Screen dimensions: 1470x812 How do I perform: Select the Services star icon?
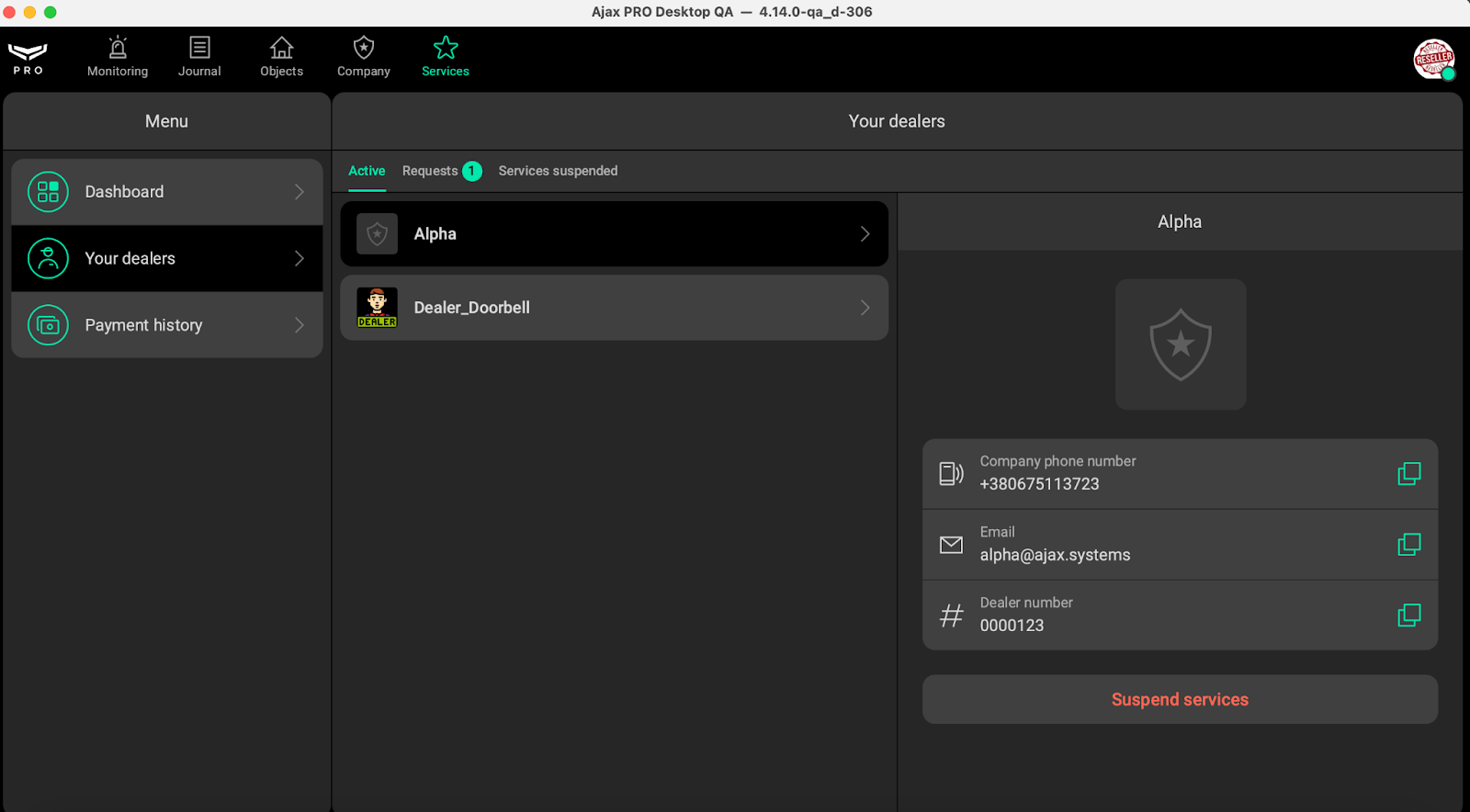(x=446, y=48)
